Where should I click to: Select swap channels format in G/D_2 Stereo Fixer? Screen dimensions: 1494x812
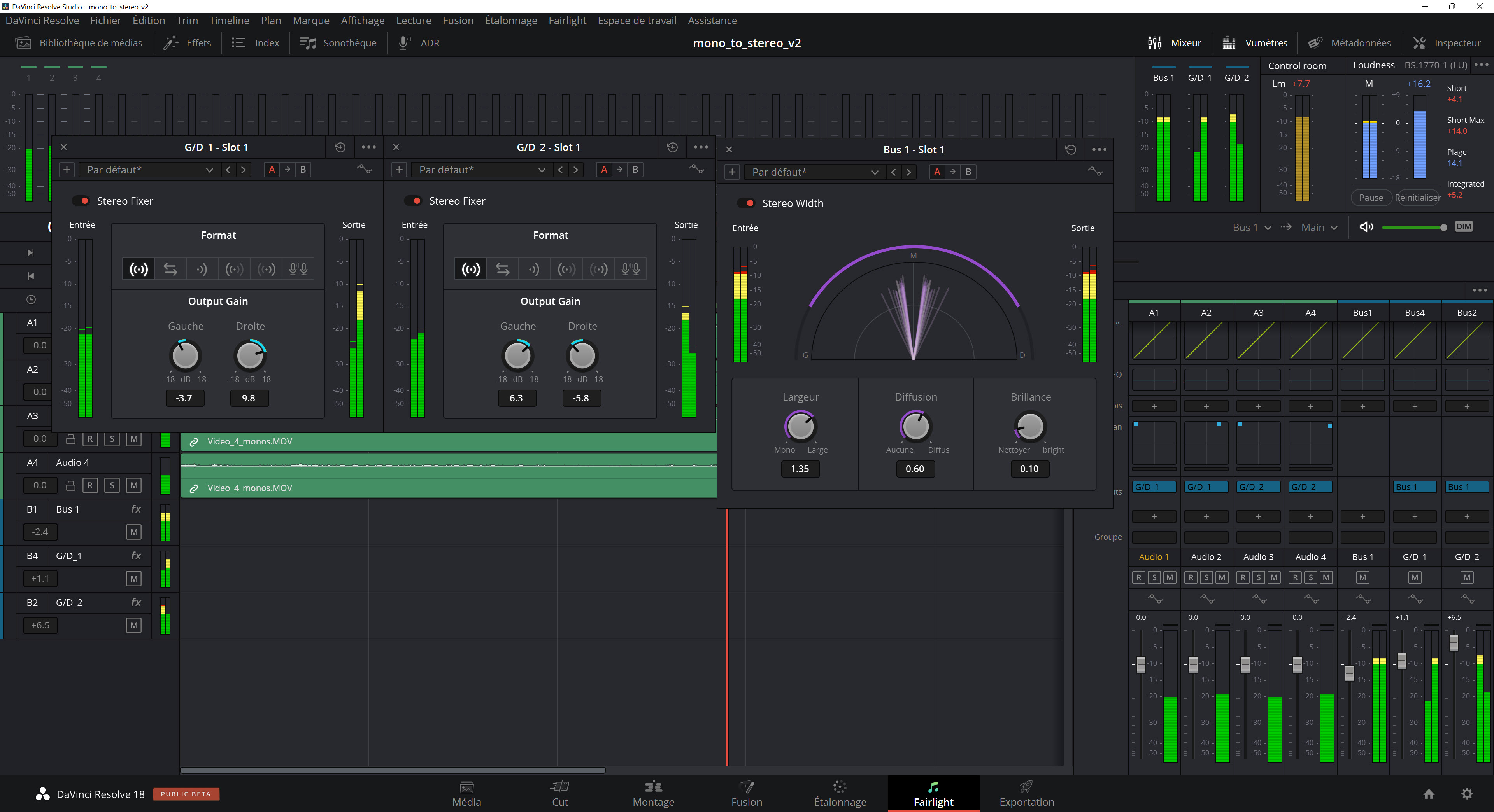pyautogui.click(x=503, y=269)
